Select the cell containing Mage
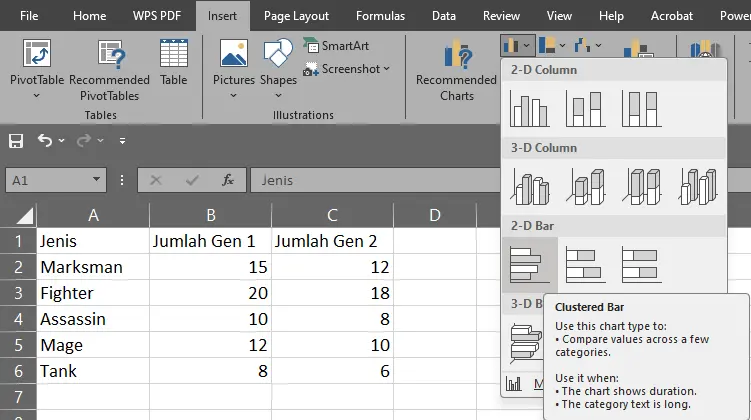 pos(93,345)
